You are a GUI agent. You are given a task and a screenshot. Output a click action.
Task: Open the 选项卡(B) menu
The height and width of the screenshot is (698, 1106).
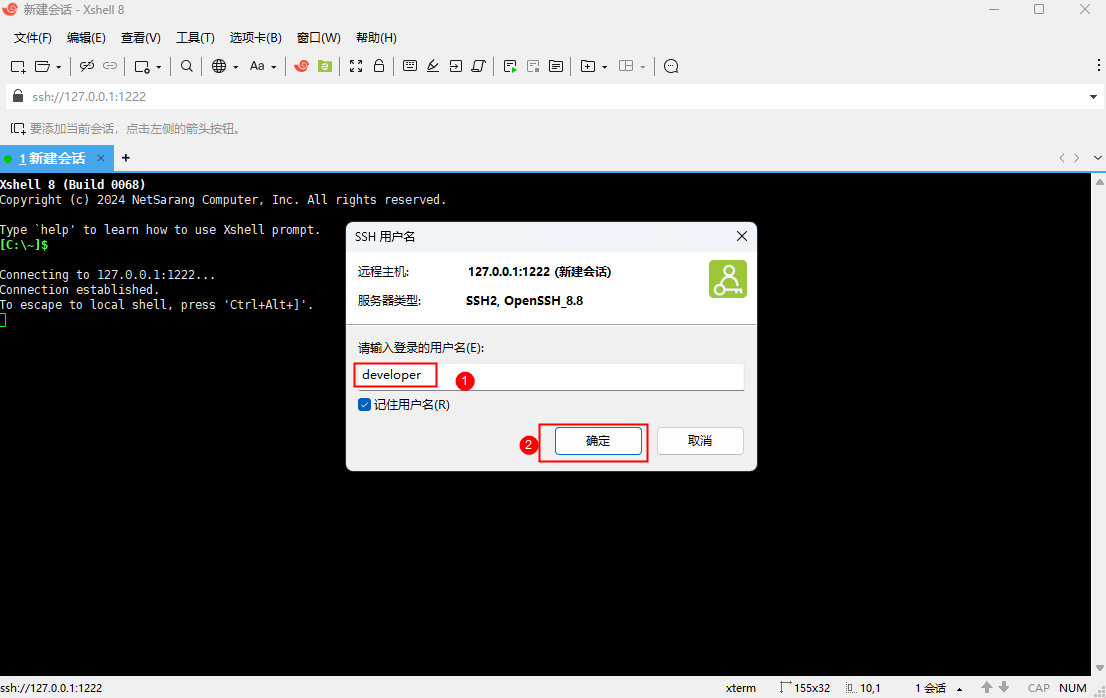255,37
